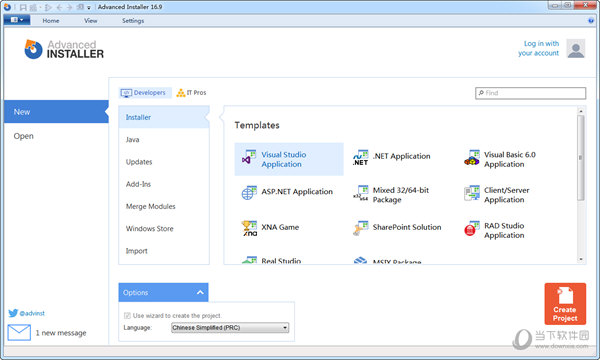Click the templates scrollbar up arrow
The width and height of the screenshot is (600, 360).
(x=581, y=111)
